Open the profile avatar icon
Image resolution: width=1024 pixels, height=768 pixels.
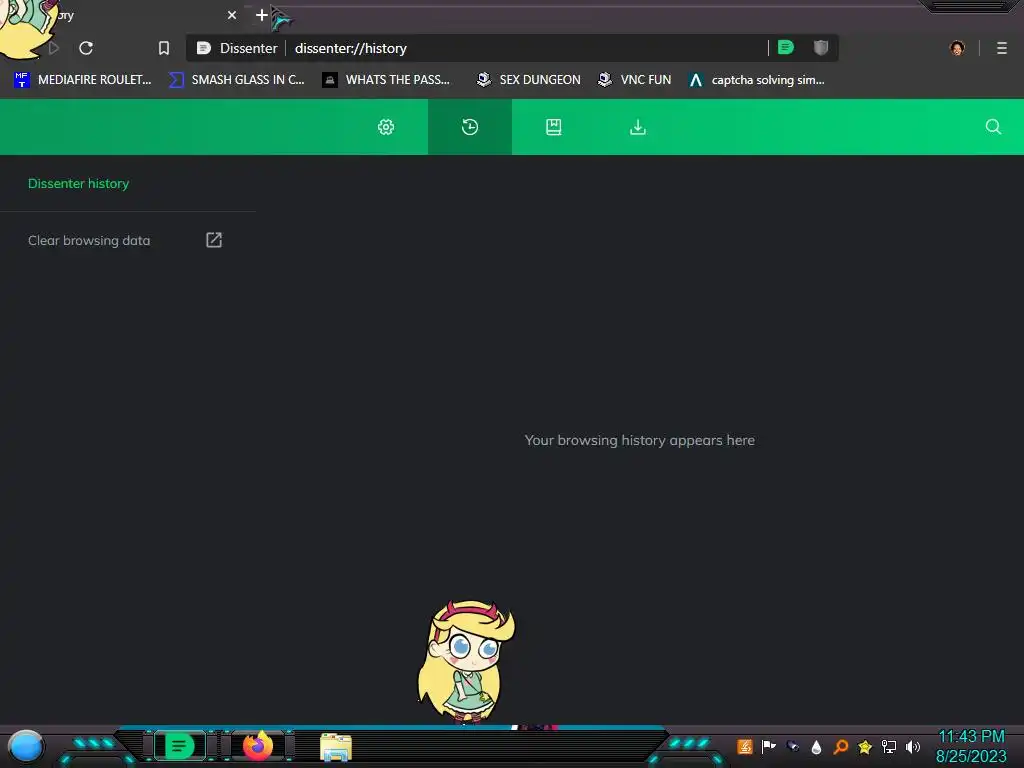tap(957, 48)
